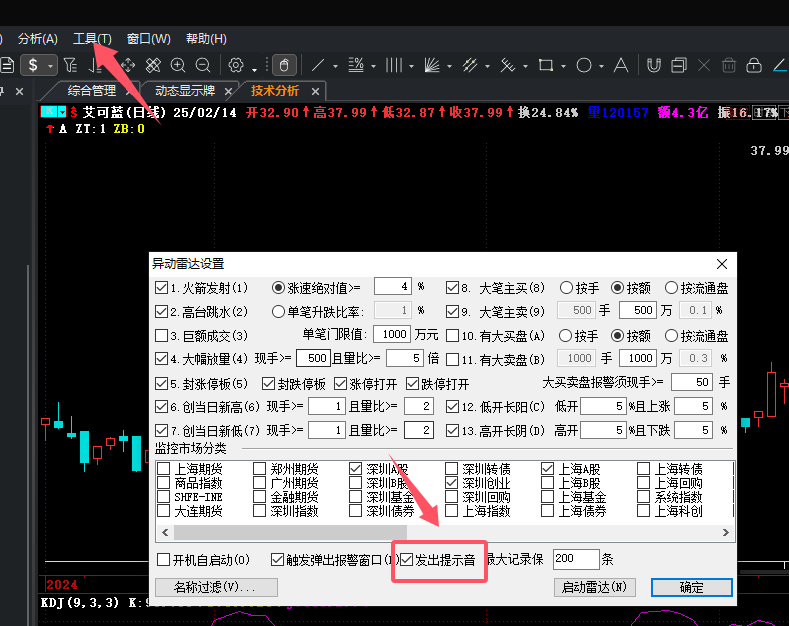This screenshot has height=626, width=789.
Task: Expand dropdown arrow next to circle tool
Action: [x=601, y=66]
